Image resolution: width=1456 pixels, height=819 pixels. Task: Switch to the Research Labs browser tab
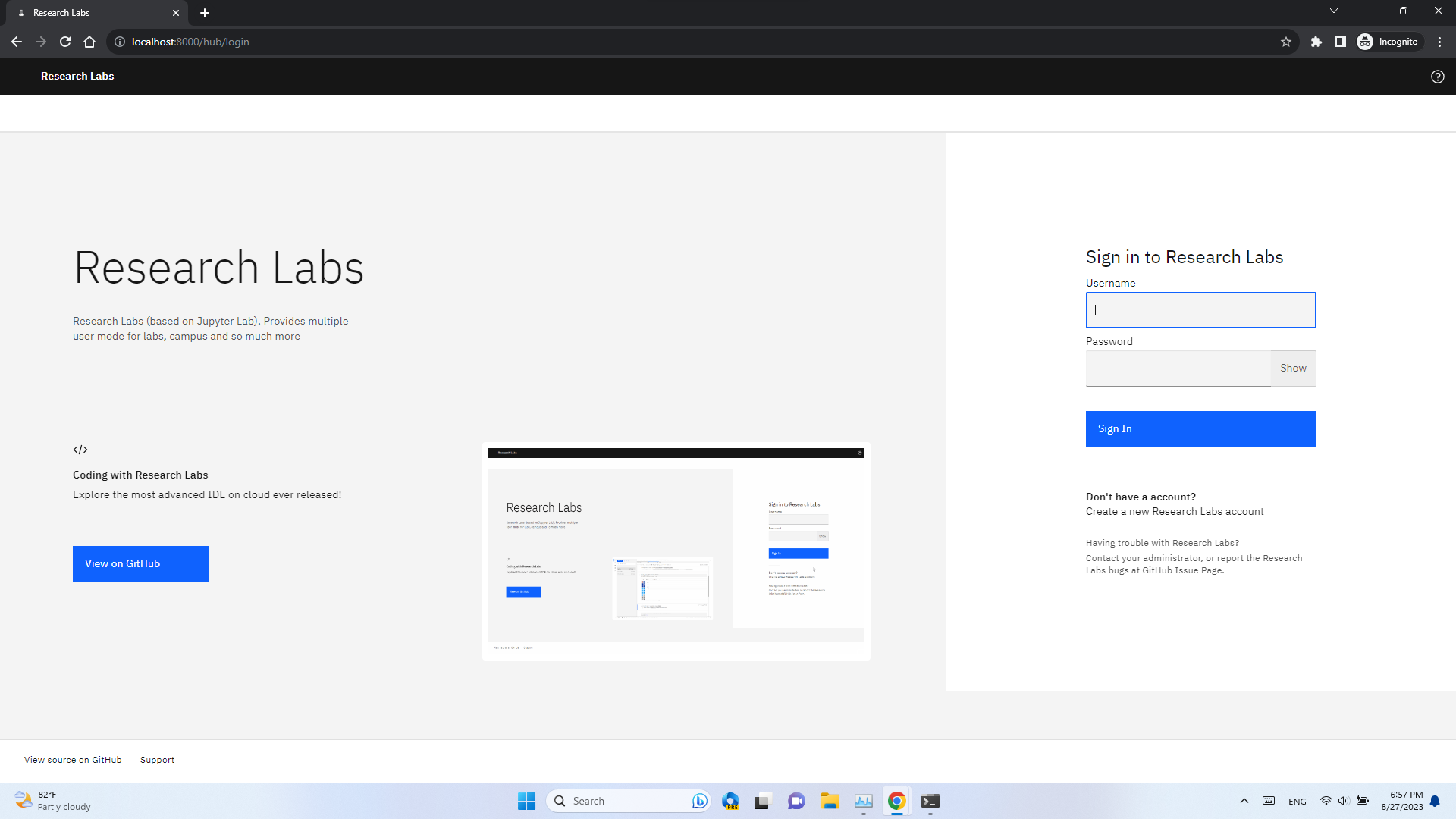[x=91, y=13]
